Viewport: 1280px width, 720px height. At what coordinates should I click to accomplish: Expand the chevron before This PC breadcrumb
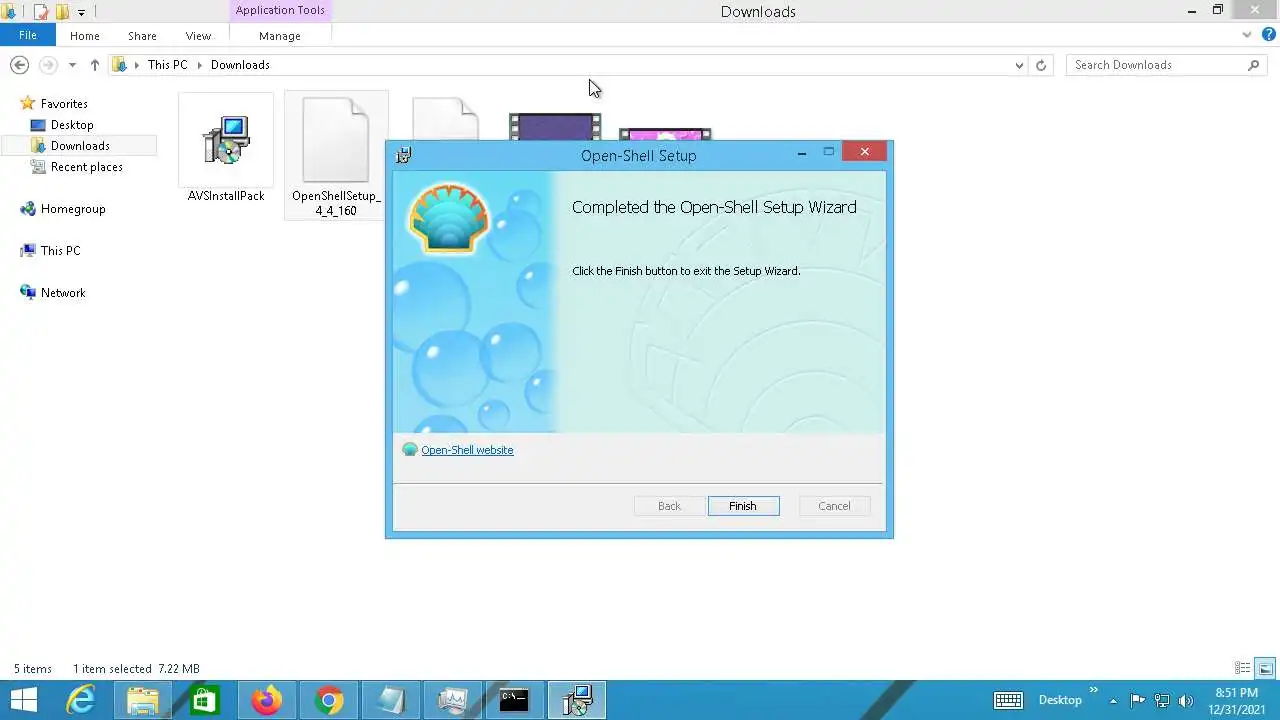[x=136, y=65]
